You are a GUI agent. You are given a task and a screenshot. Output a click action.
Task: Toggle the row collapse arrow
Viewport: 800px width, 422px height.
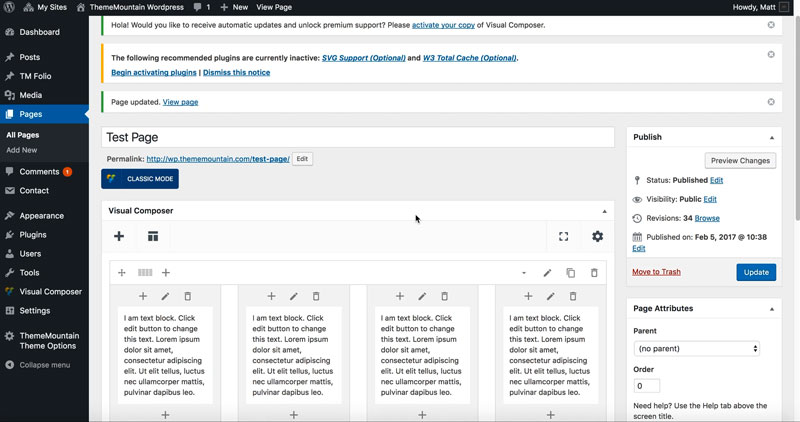[x=524, y=273]
